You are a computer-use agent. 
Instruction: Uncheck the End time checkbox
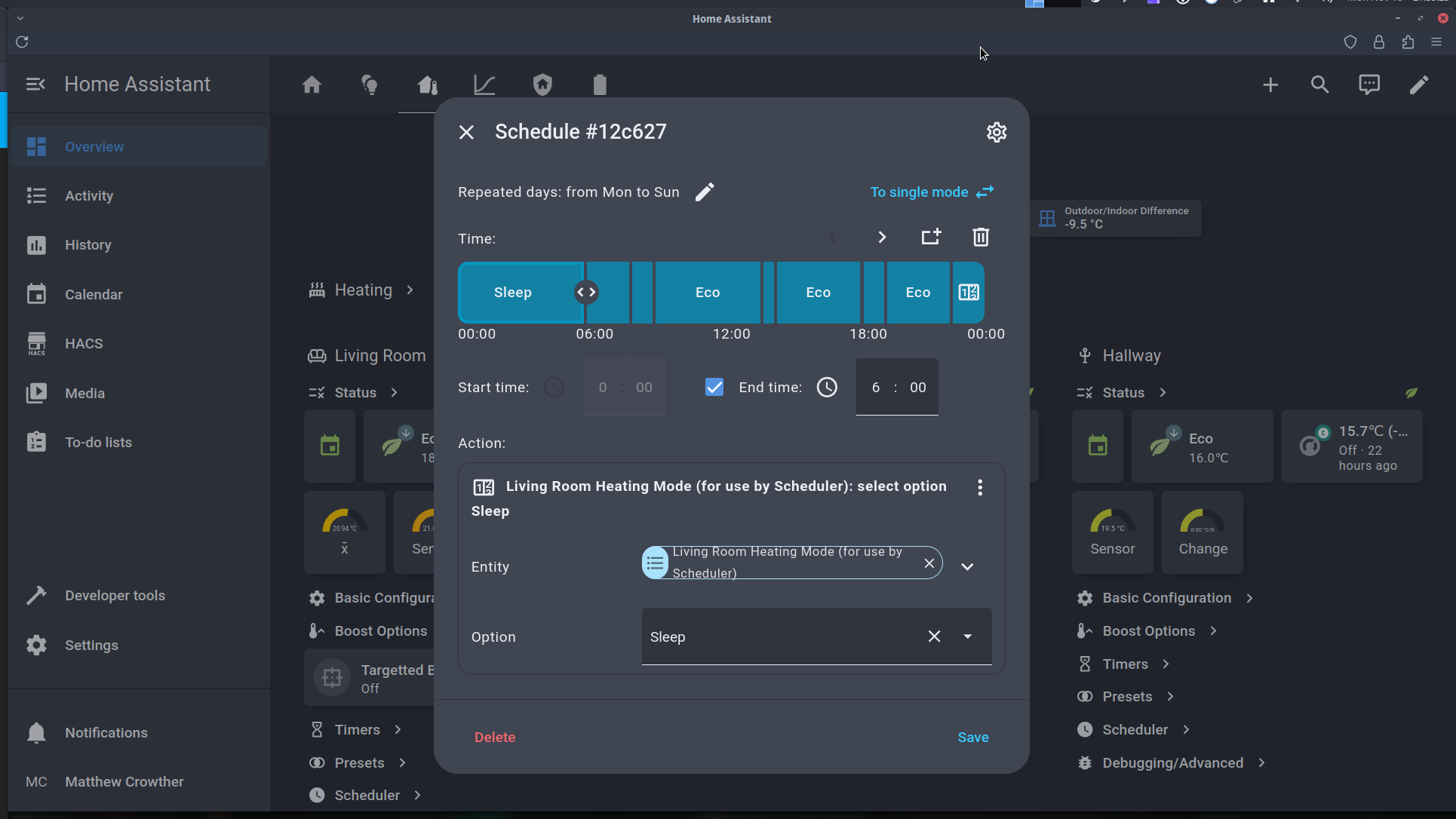pos(714,388)
